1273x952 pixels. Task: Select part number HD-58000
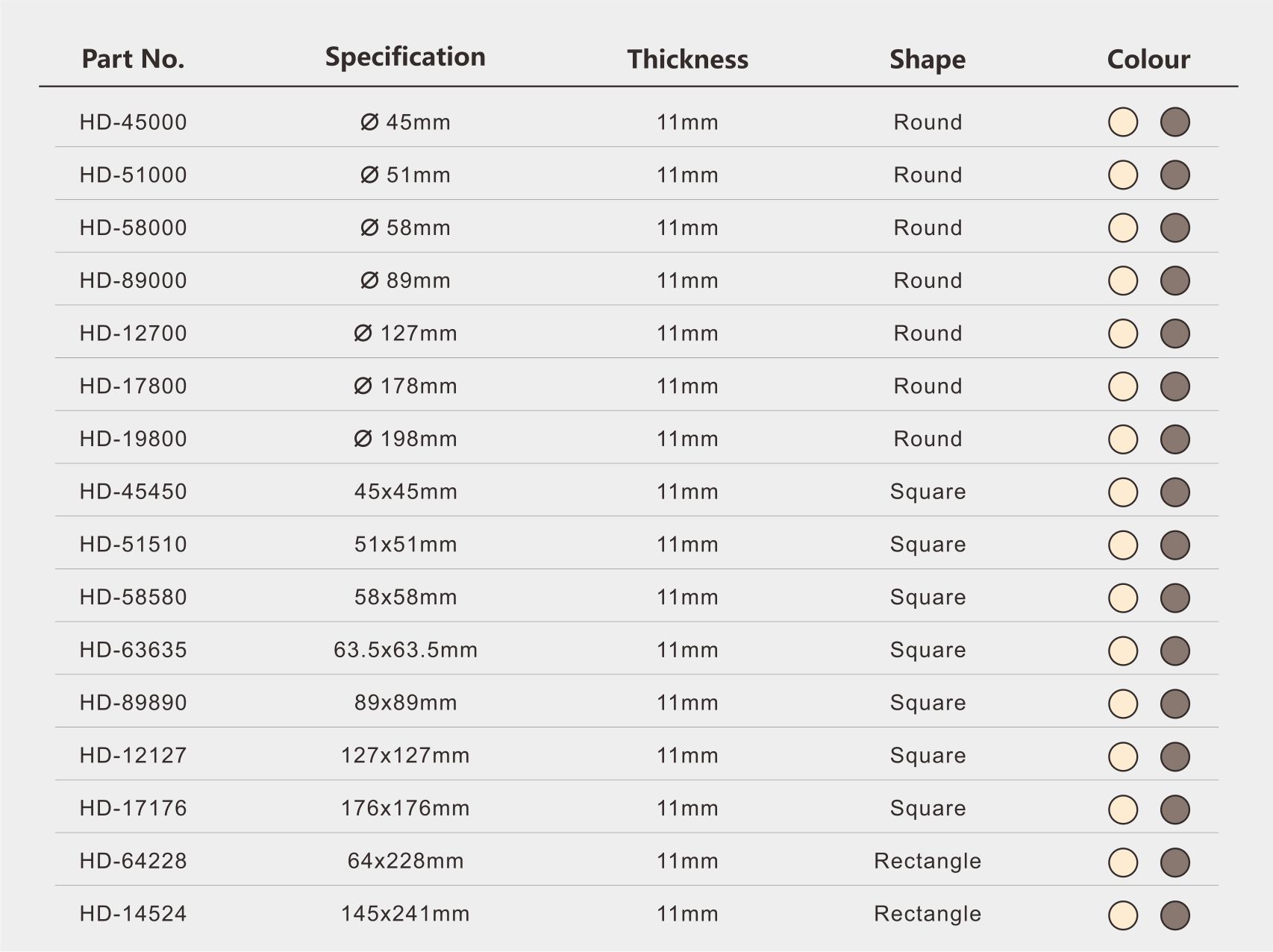134,228
